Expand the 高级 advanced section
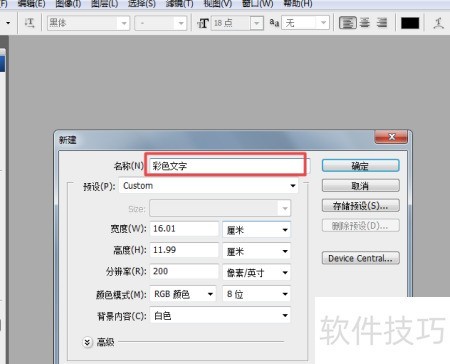Screen dimensions: 450x364 click(87, 342)
